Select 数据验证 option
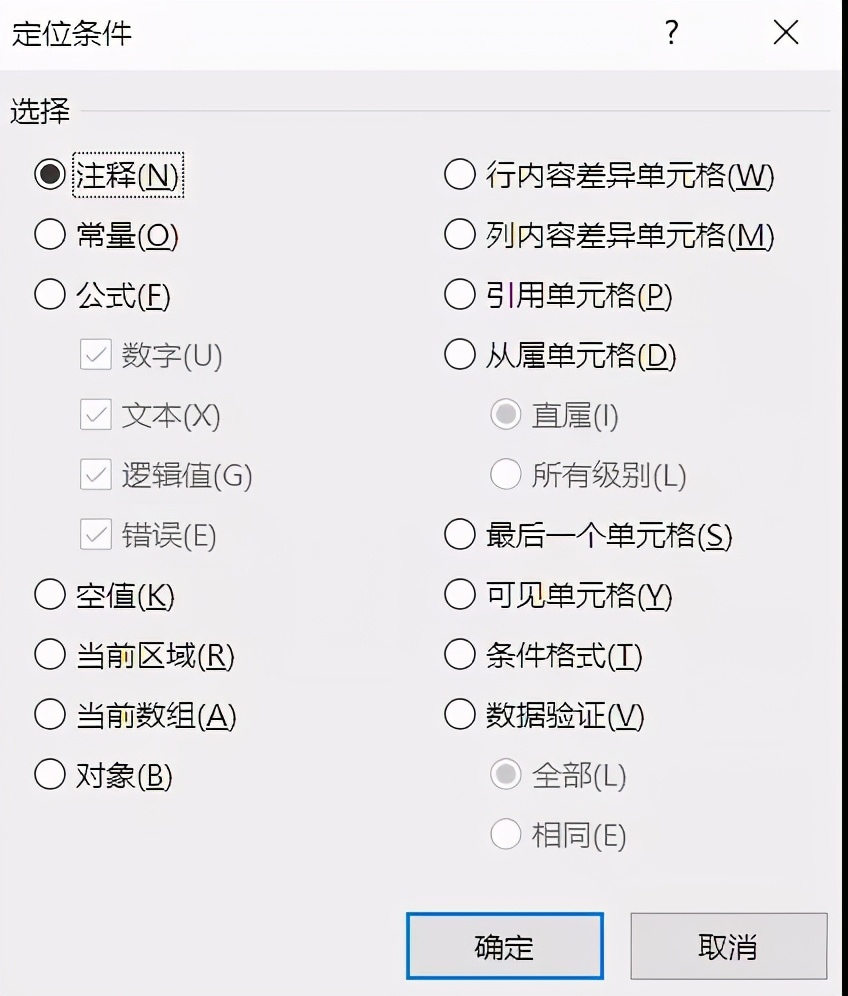848x996 pixels. point(459,715)
